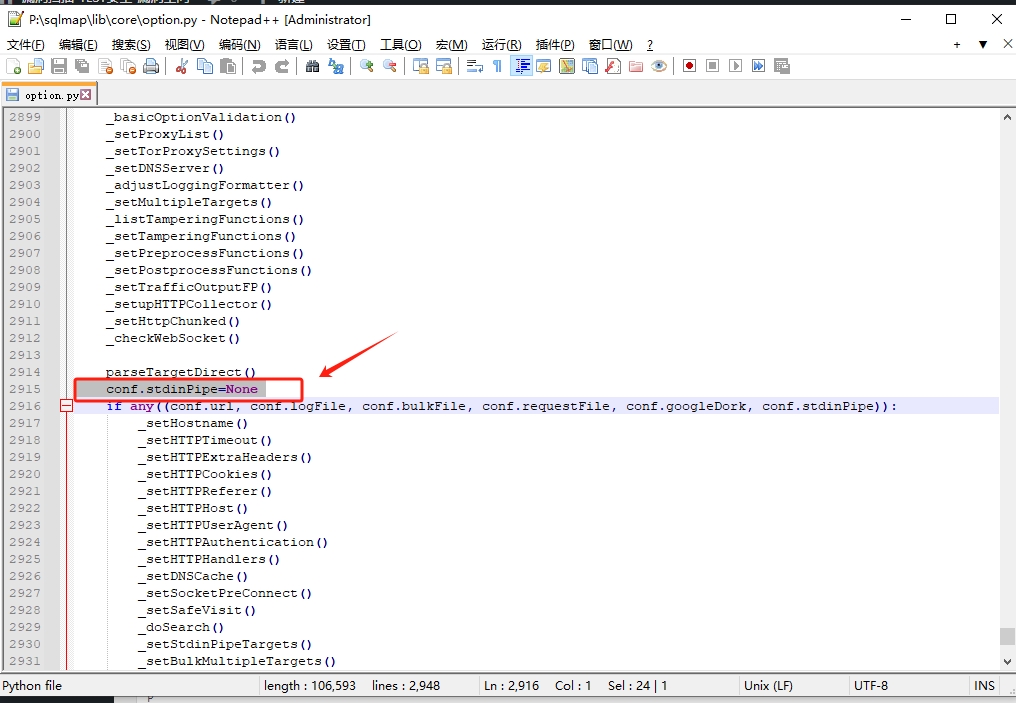Paste with the clipboard toolbar icon
1016x703 pixels.
click(x=227, y=66)
